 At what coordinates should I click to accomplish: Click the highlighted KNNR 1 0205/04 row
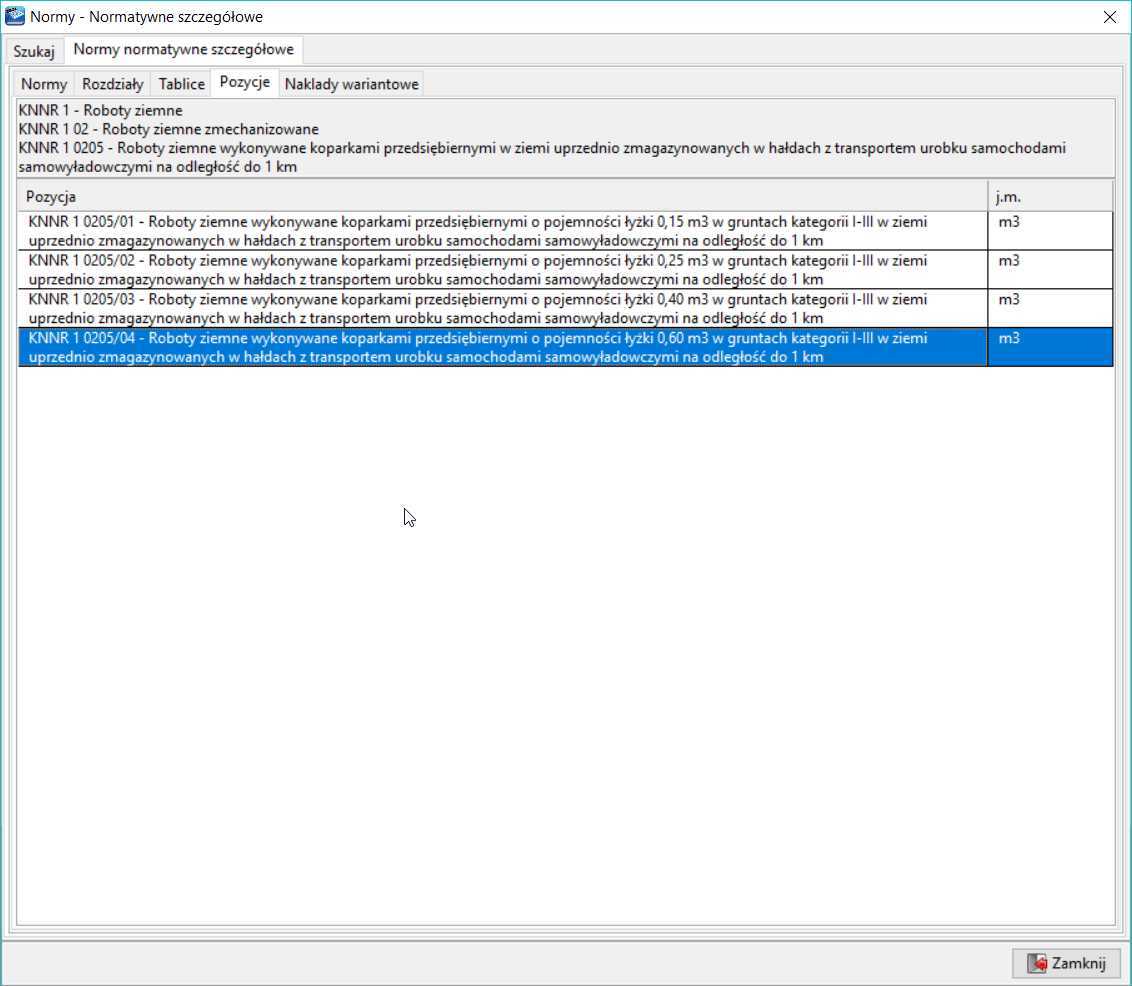(x=500, y=348)
